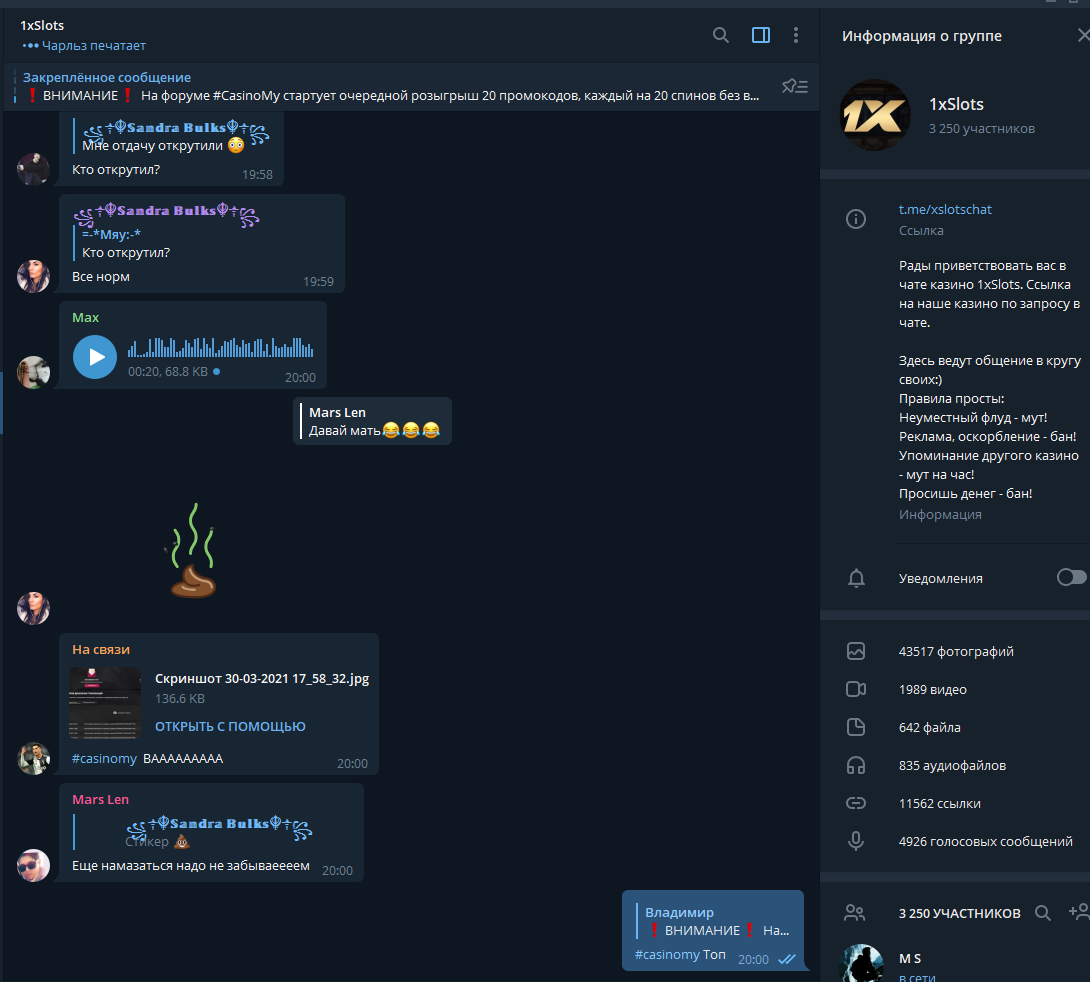Close the group information panel
The height and width of the screenshot is (982, 1090).
coord(1083,35)
